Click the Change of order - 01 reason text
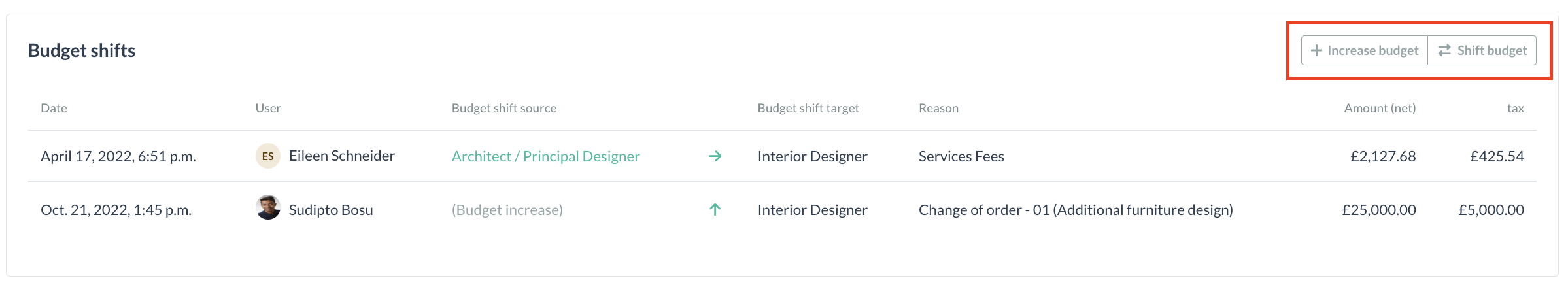Screen dimensions: 1568x285 pos(1076,210)
